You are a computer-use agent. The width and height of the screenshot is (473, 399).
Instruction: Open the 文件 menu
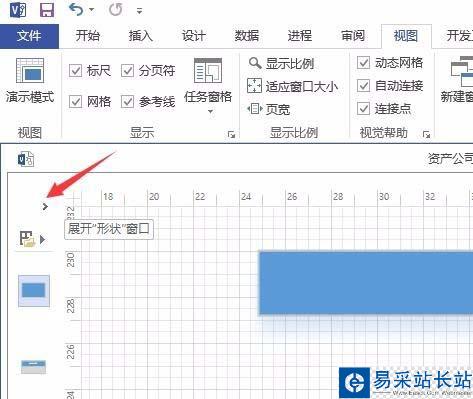(29, 36)
